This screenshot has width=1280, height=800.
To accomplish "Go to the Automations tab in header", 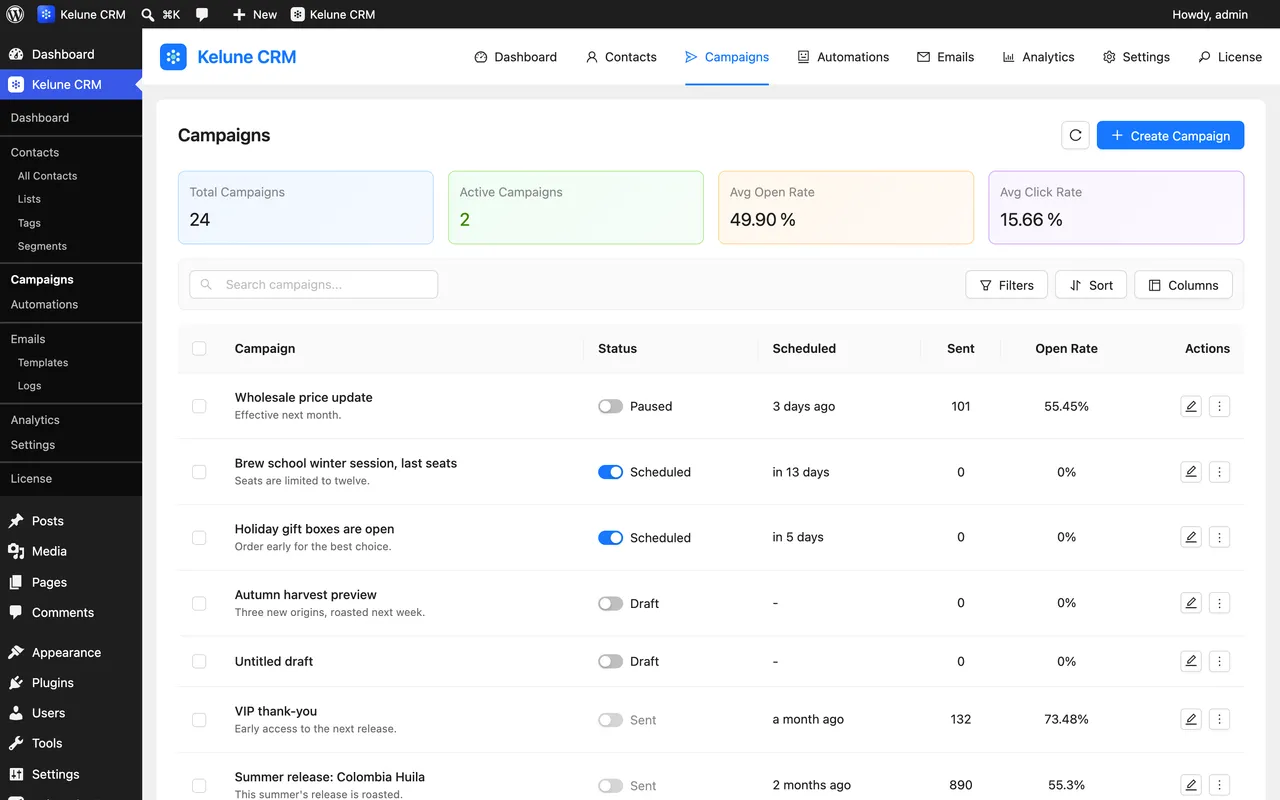I will 843,57.
